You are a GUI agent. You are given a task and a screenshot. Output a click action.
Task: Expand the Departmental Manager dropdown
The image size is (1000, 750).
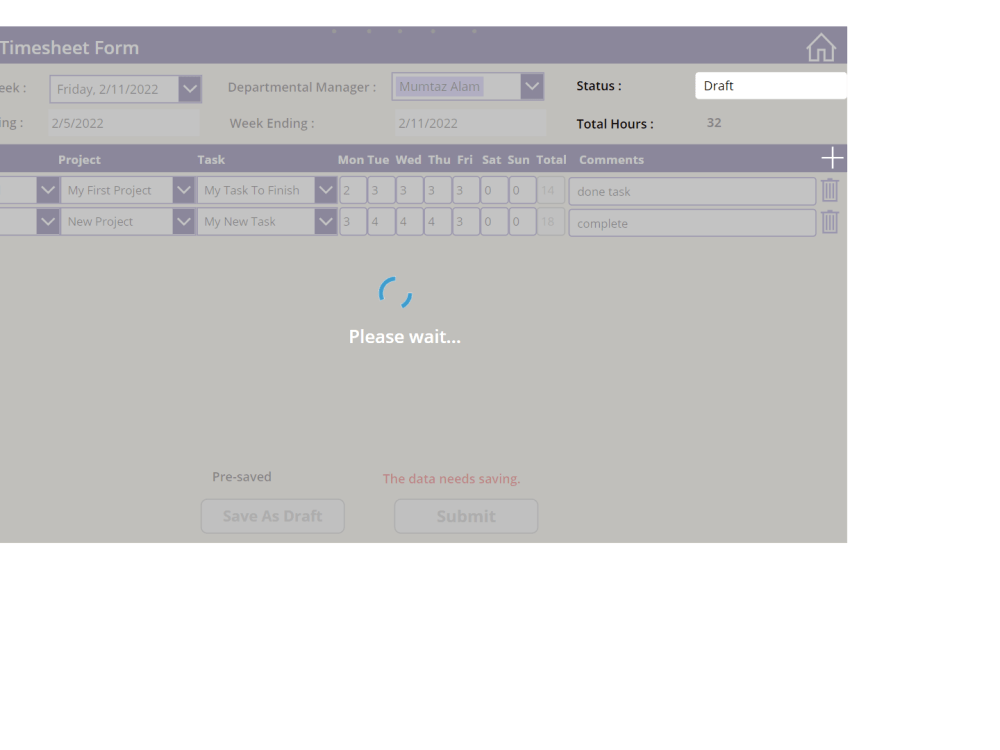click(x=532, y=86)
